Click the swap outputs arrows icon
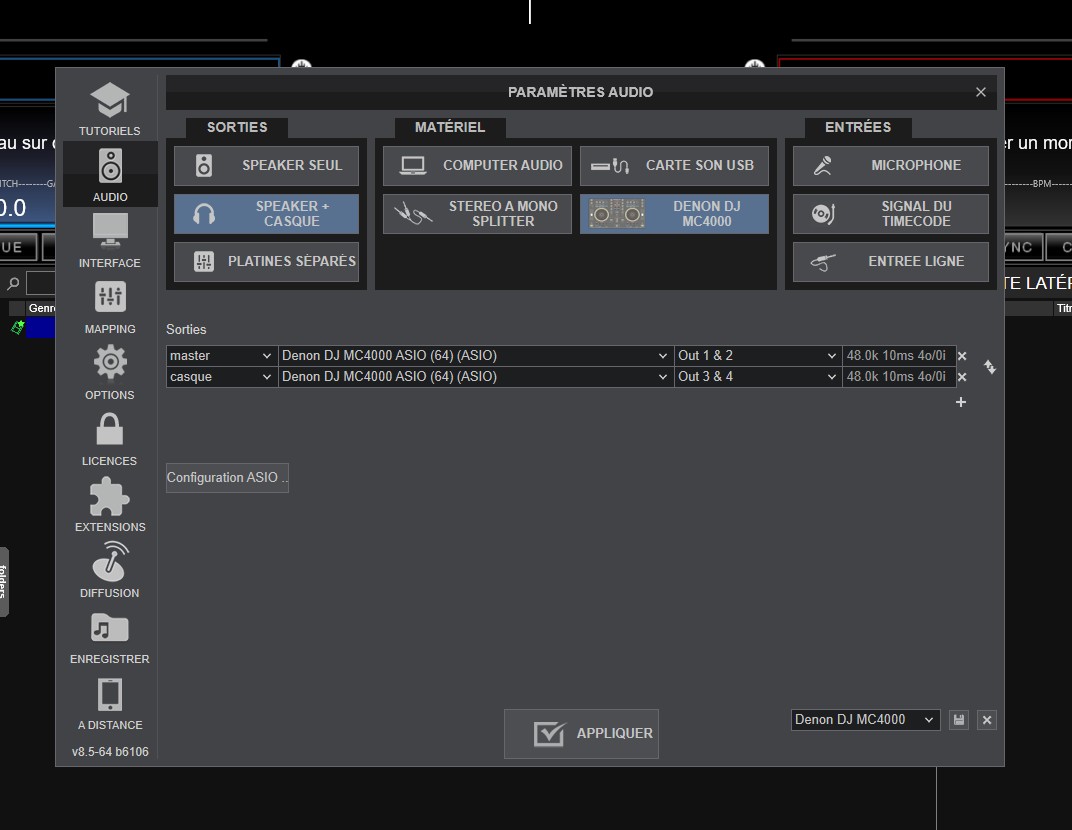 (990, 367)
